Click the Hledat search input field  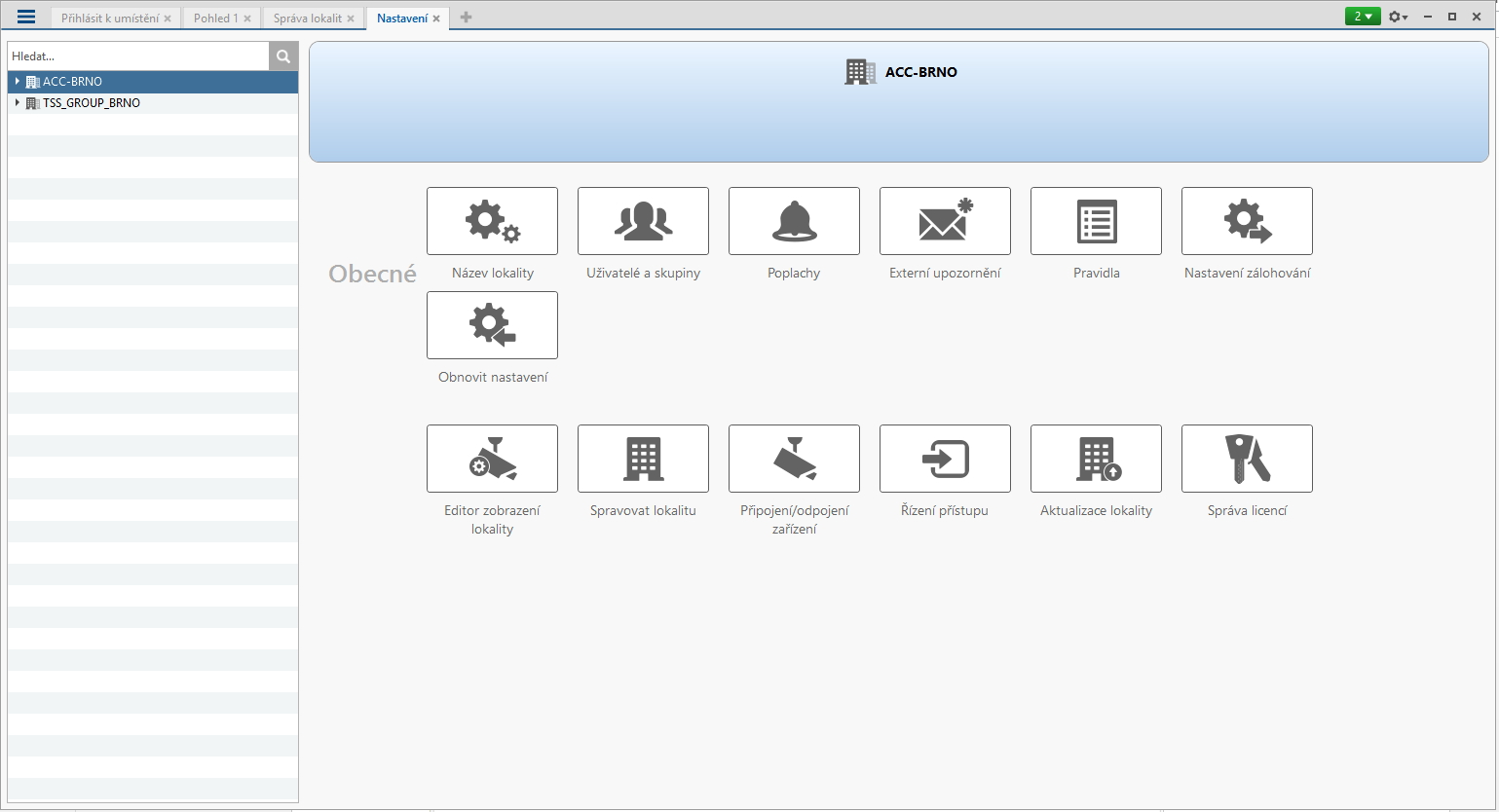(x=137, y=56)
